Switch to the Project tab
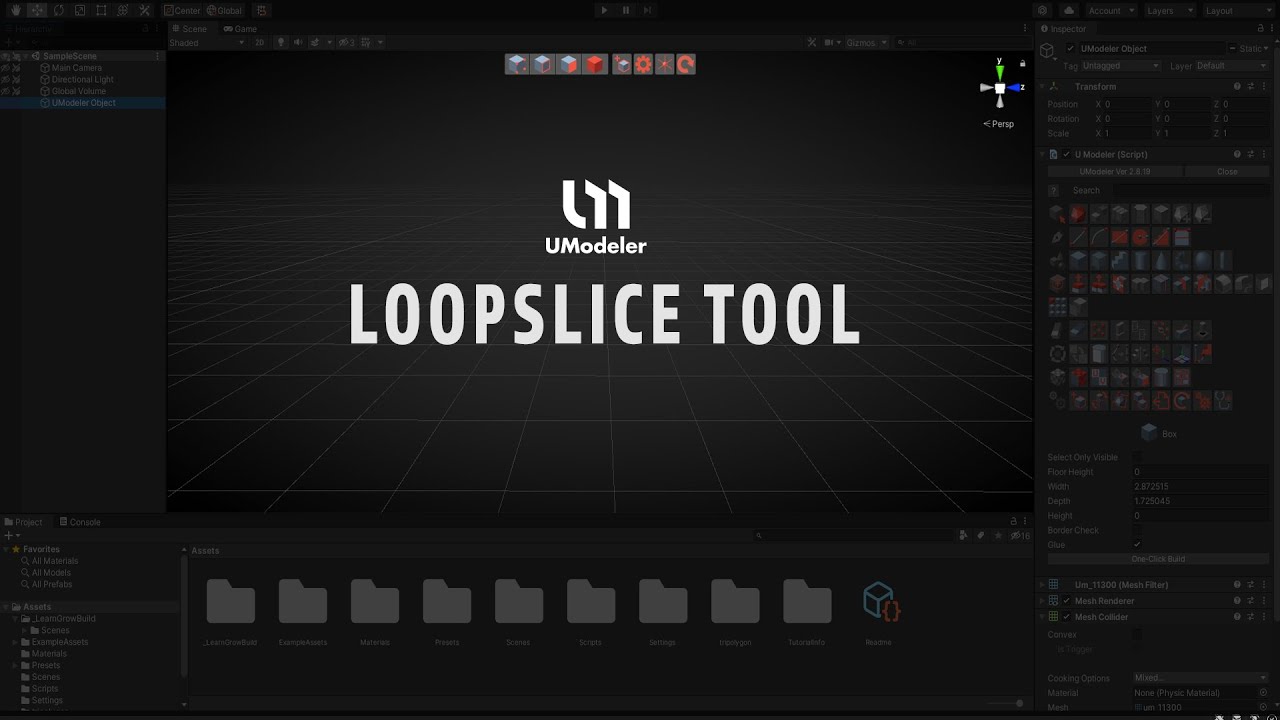 (x=24, y=522)
